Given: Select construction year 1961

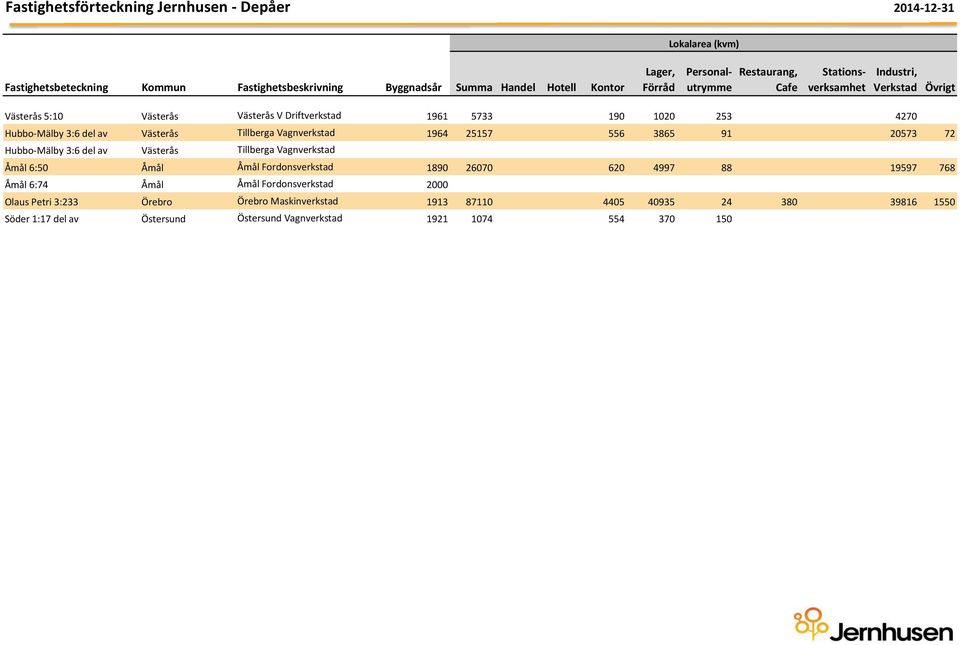Looking at the screenshot, I should click(x=437, y=116).
